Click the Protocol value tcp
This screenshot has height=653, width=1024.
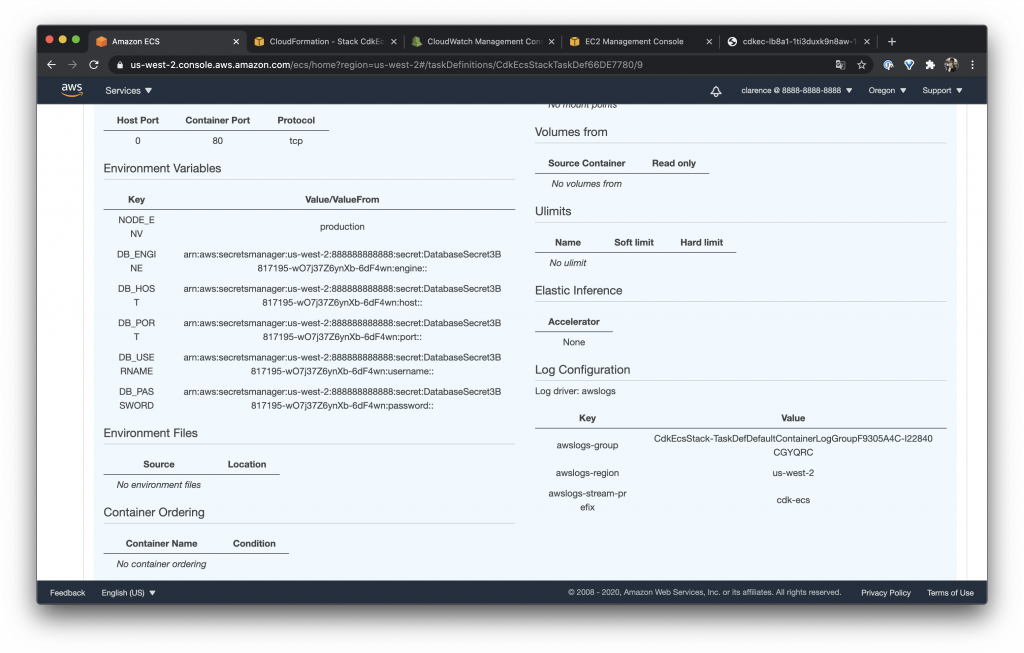pos(296,141)
